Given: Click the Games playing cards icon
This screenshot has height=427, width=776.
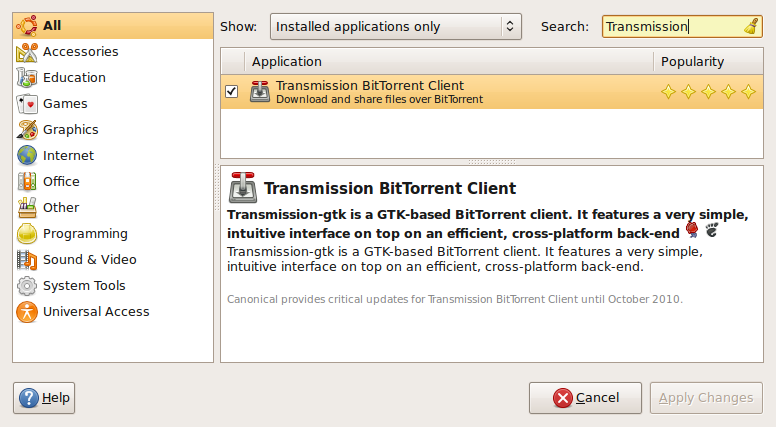Looking at the screenshot, I should pyautogui.click(x=27, y=104).
